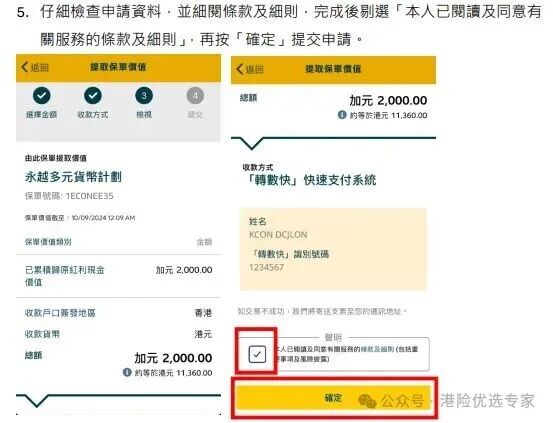Select the 檢視 step label

(x=144, y=114)
